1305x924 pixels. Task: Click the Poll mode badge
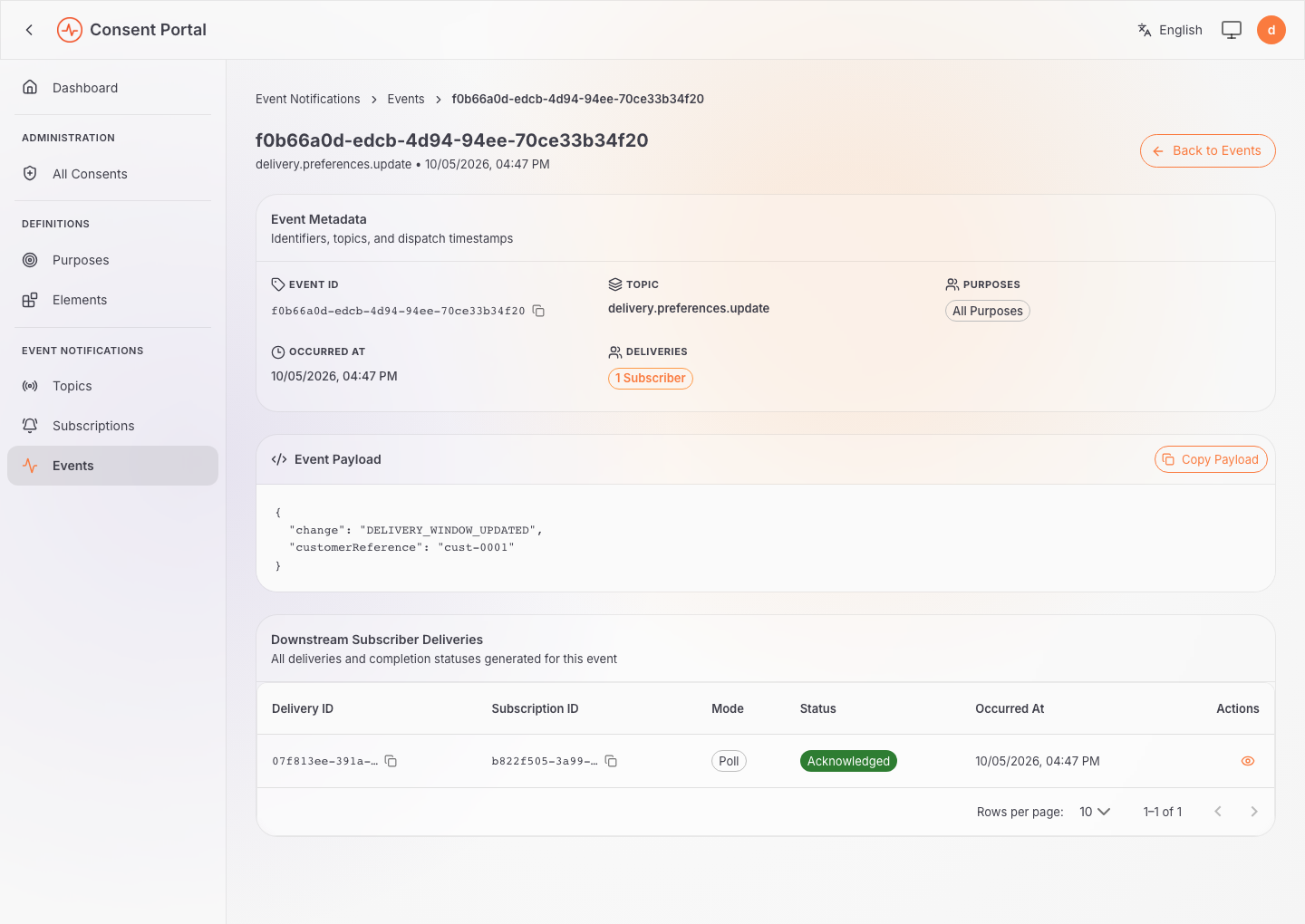pos(729,761)
